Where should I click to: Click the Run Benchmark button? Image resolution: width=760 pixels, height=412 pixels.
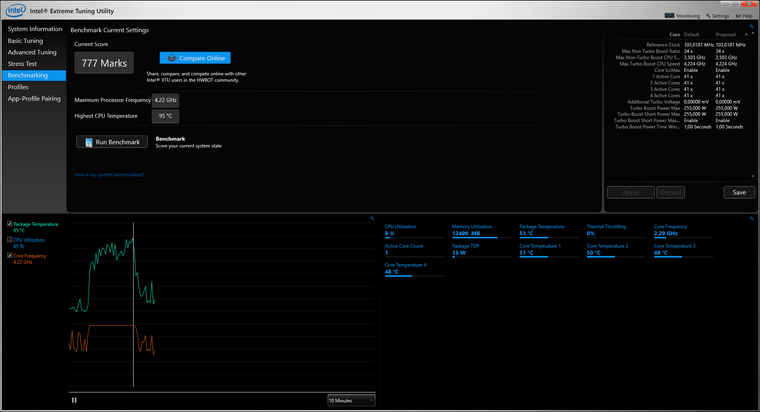coord(112,142)
